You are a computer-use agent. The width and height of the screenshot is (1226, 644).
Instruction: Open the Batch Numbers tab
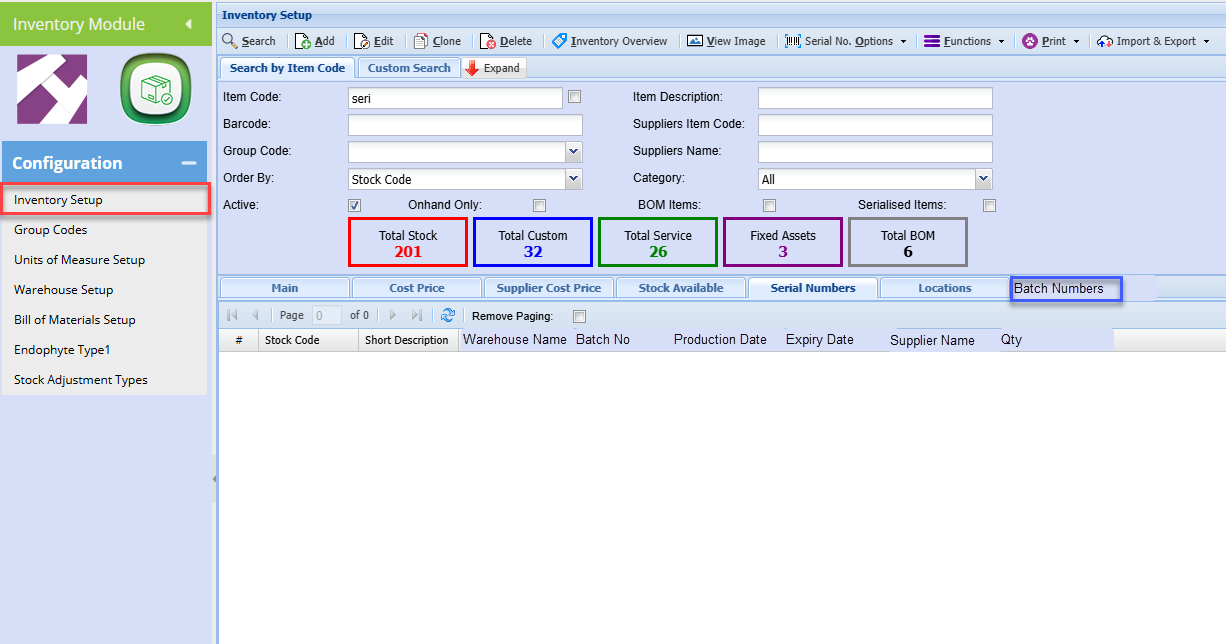click(1065, 289)
